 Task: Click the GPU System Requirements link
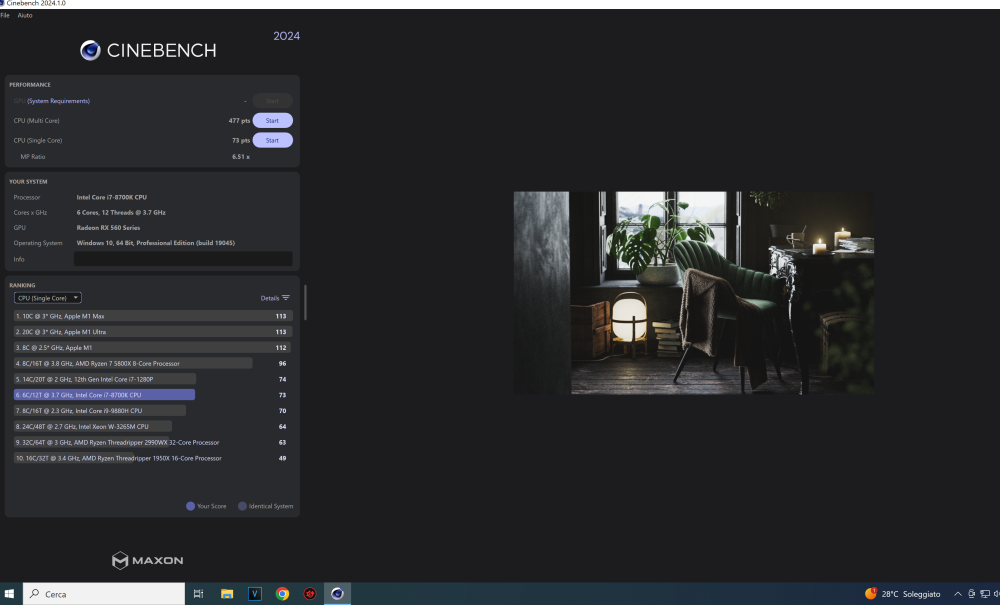(x=58, y=101)
